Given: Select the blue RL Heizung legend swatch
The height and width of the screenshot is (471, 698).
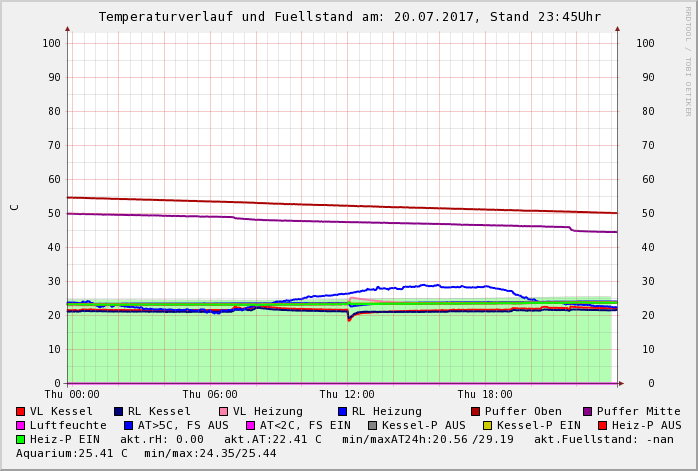Looking at the screenshot, I should click(x=342, y=412).
